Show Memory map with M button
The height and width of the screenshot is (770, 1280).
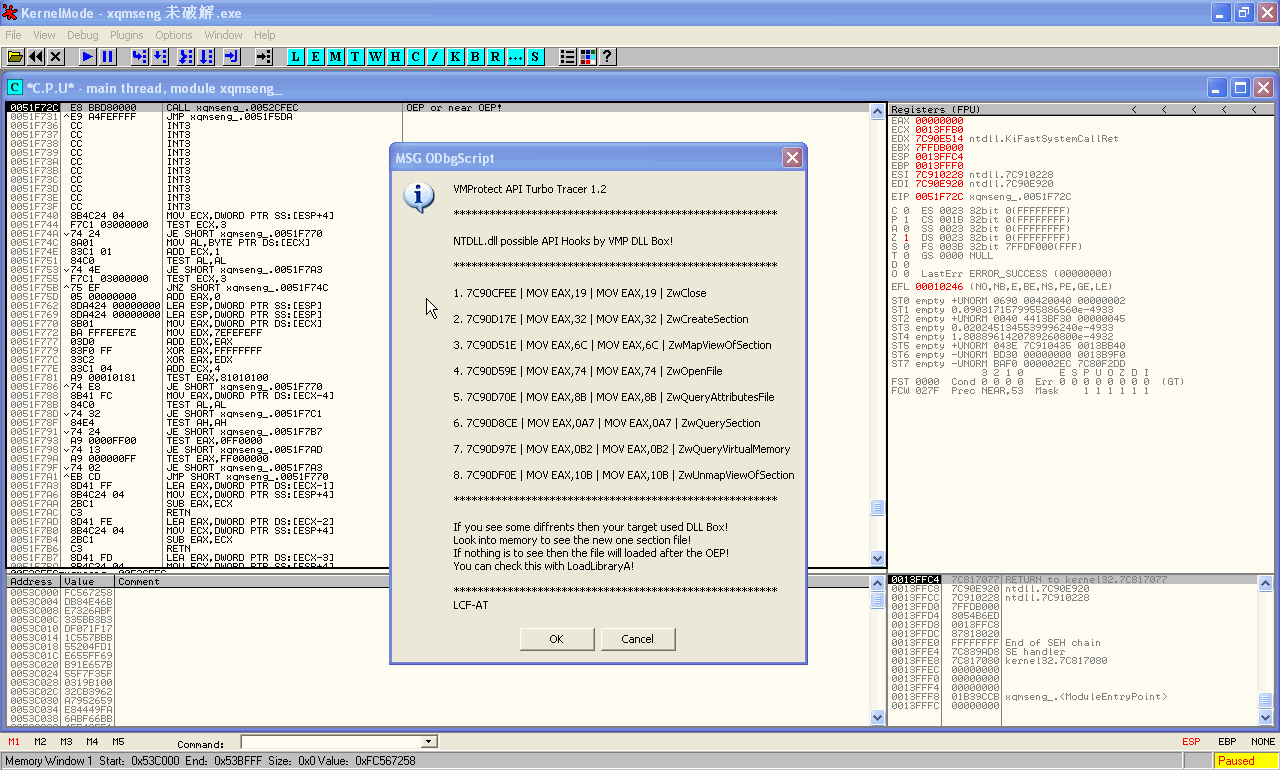click(x=335, y=57)
